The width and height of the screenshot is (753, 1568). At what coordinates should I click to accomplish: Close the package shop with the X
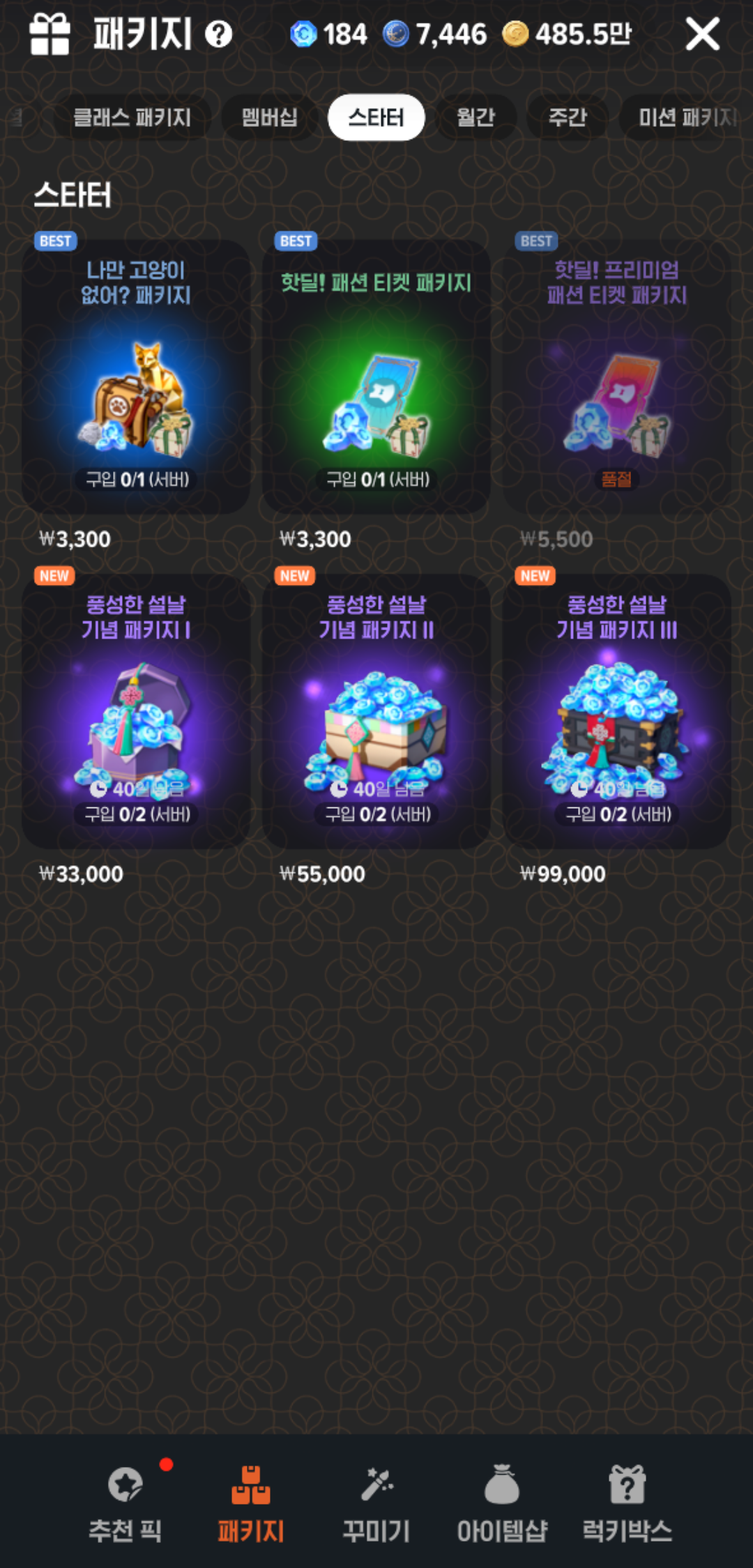[703, 33]
